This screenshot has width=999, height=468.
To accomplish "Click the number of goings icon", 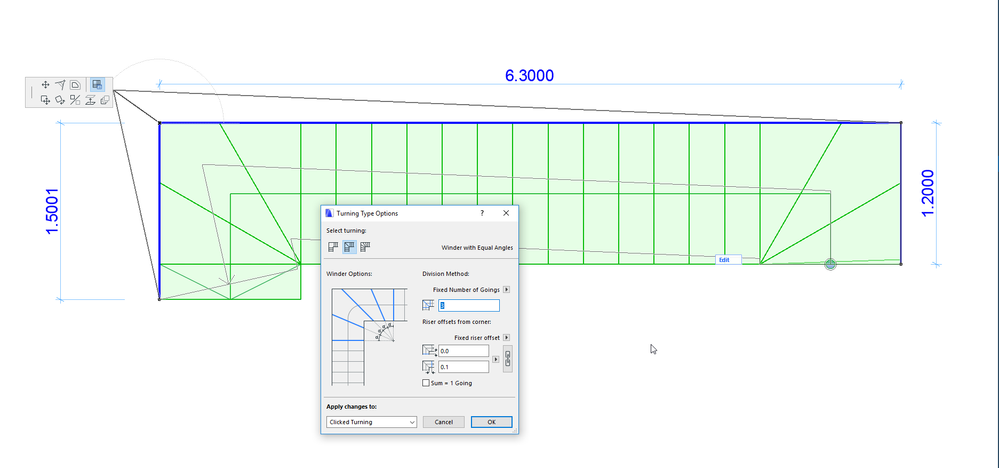I will click(429, 306).
